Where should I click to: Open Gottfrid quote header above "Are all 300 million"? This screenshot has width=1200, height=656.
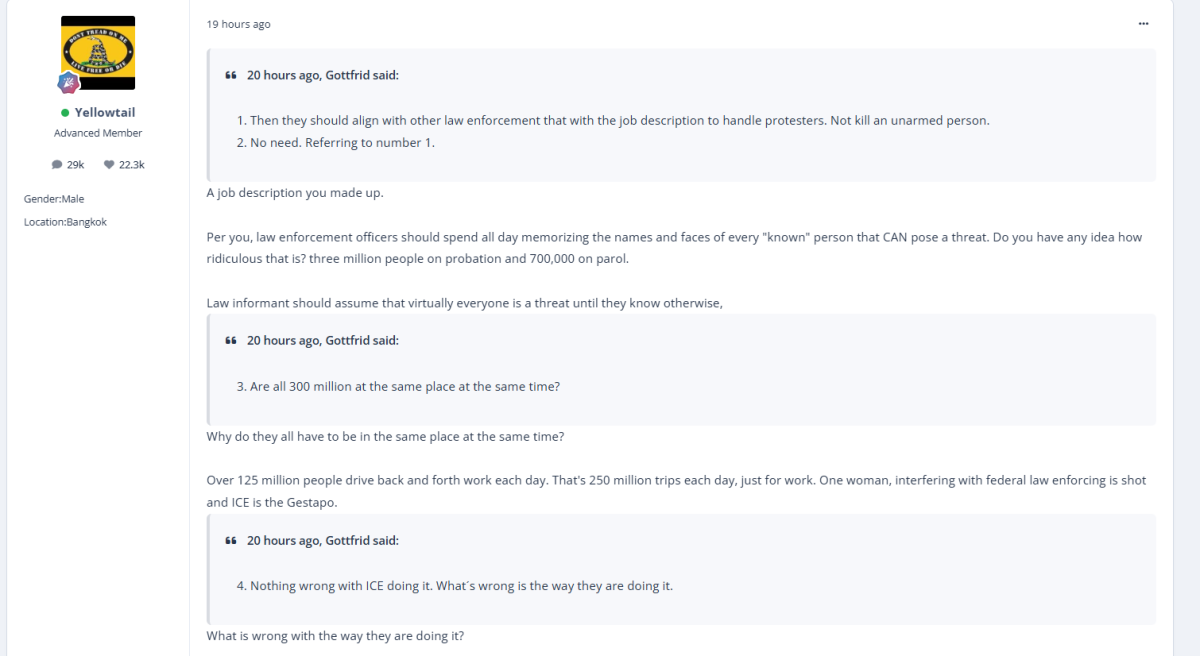tap(322, 340)
